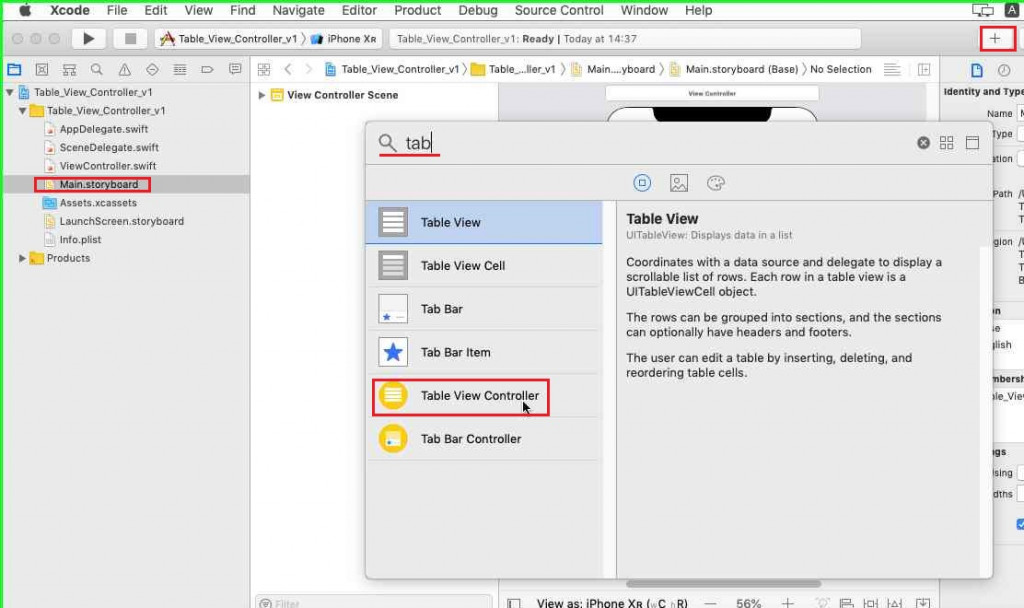Switch library to icon grid view
1024x608 pixels.
(x=946, y=142)
